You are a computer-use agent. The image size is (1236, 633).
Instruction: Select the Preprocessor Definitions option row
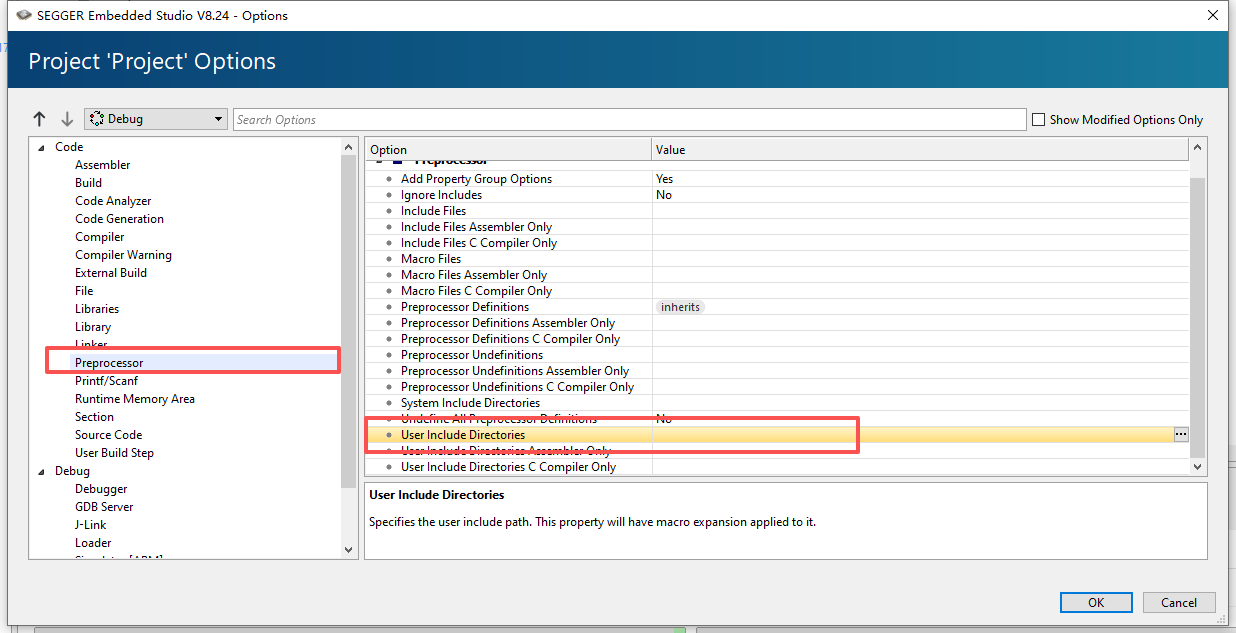coord(465,306)
